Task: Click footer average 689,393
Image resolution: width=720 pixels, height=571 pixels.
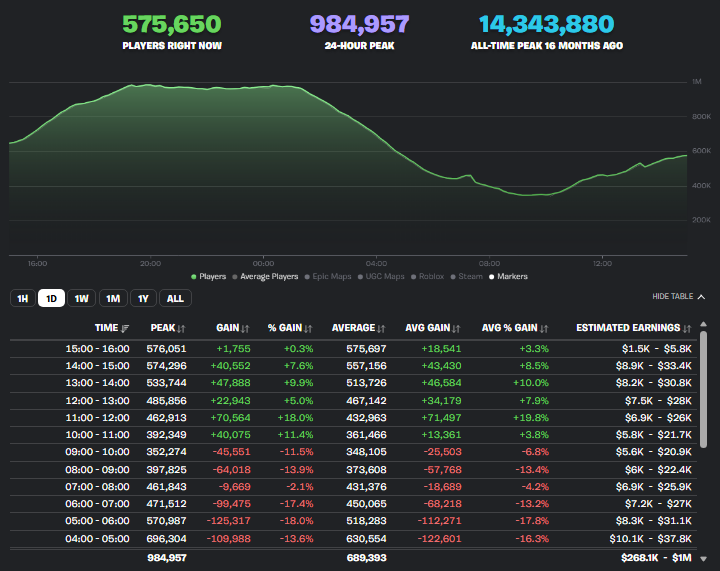Action: [366, 558]
